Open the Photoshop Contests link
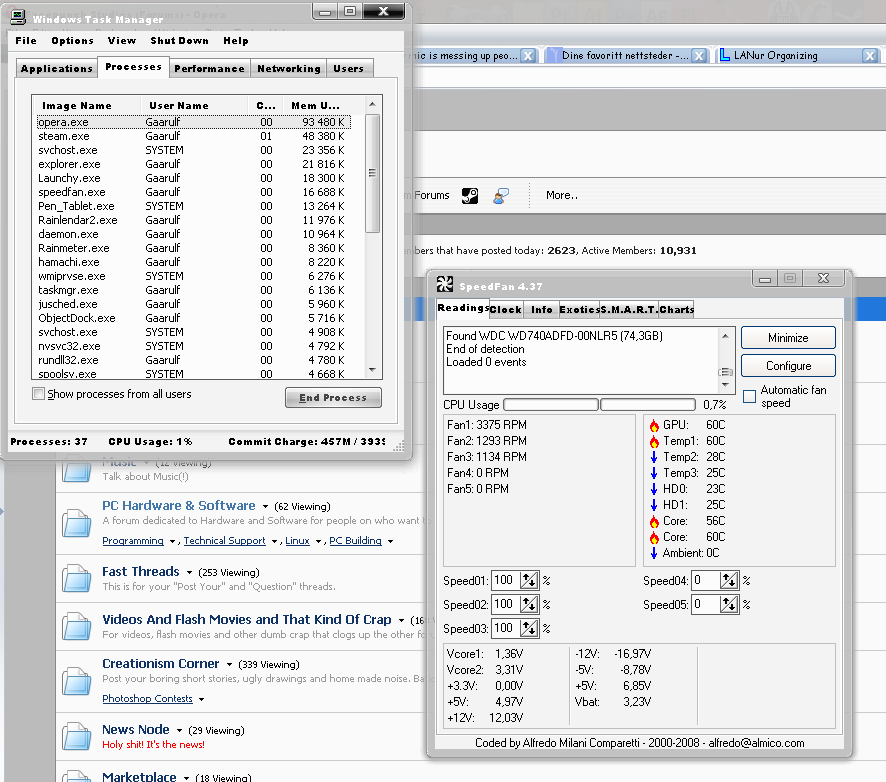This screenshot has height=782, width=886. [x=147, y=699]
